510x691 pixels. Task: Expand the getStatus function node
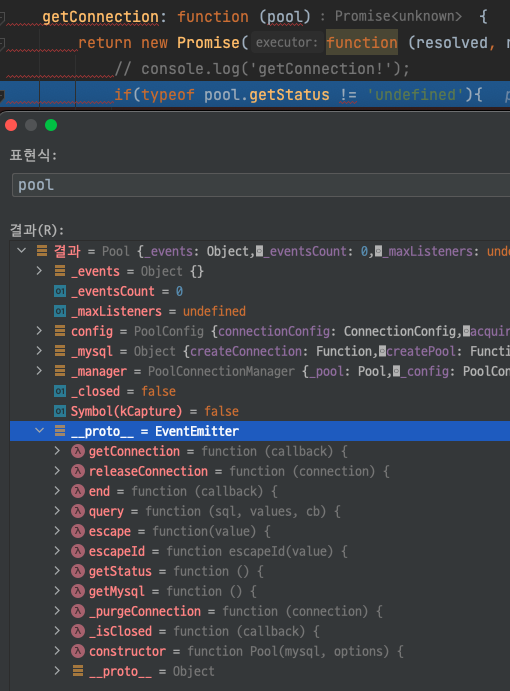tap(57, 571)
